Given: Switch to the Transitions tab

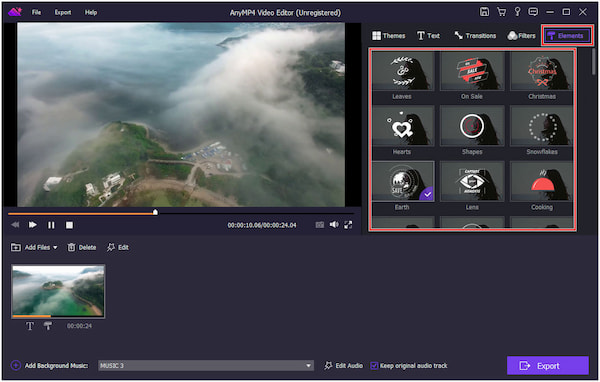Looking at the screenshot, I should (x=475, y=36).
